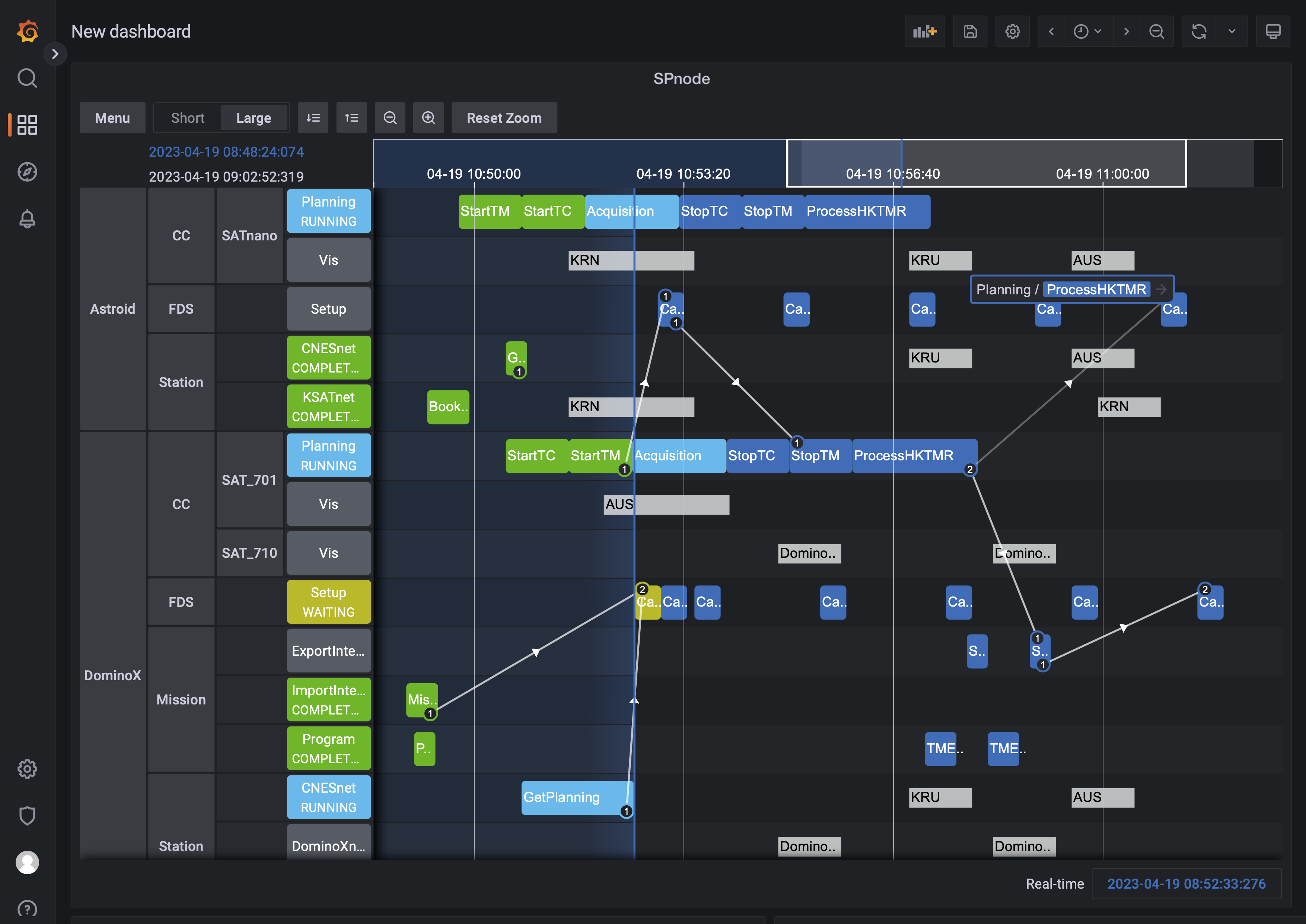
Task: Click the timeline zoom in magnifier
Action: click(x=429, y=118)
